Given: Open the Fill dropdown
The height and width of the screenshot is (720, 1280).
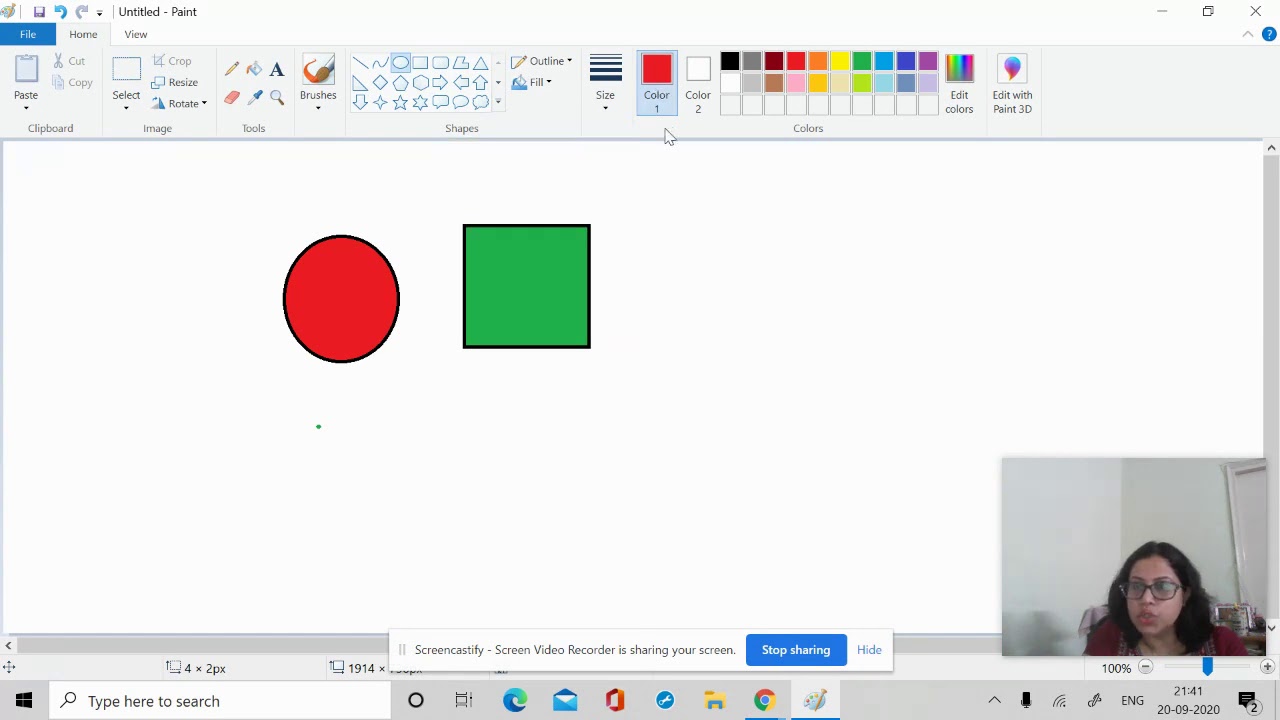Looking at the screenshot, I should coord(532,83).
